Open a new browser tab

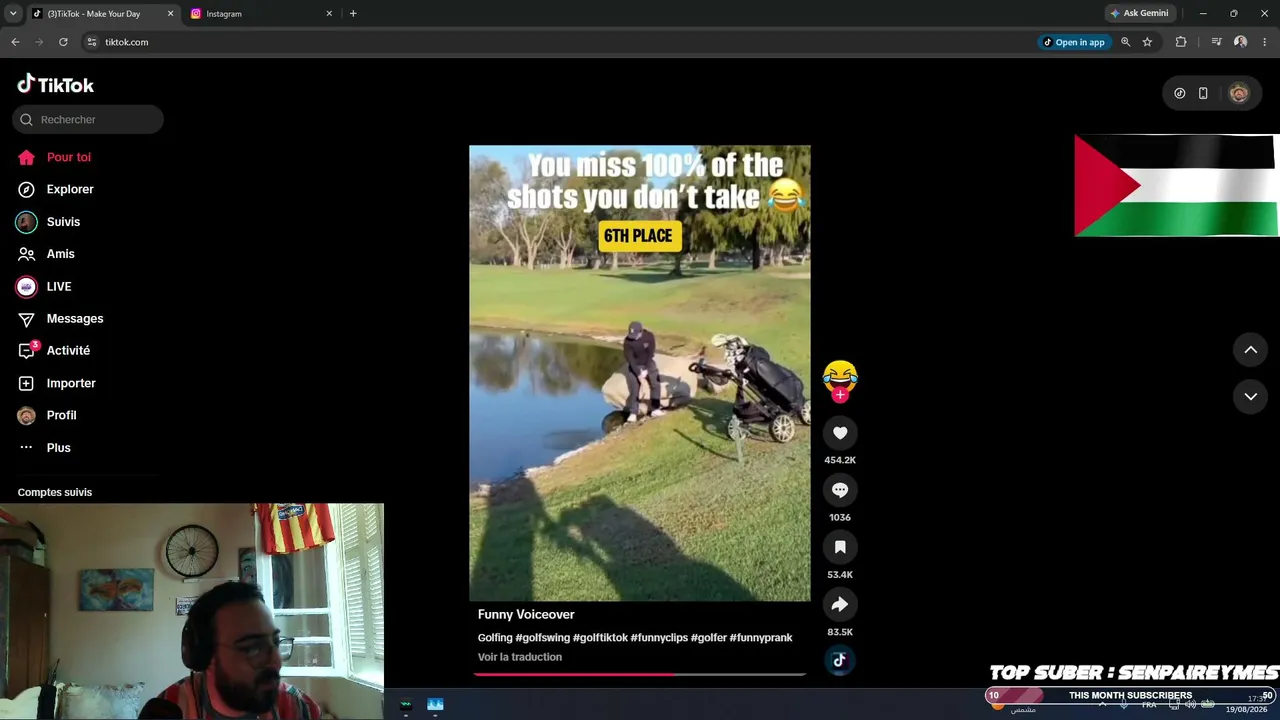[353, 14]
